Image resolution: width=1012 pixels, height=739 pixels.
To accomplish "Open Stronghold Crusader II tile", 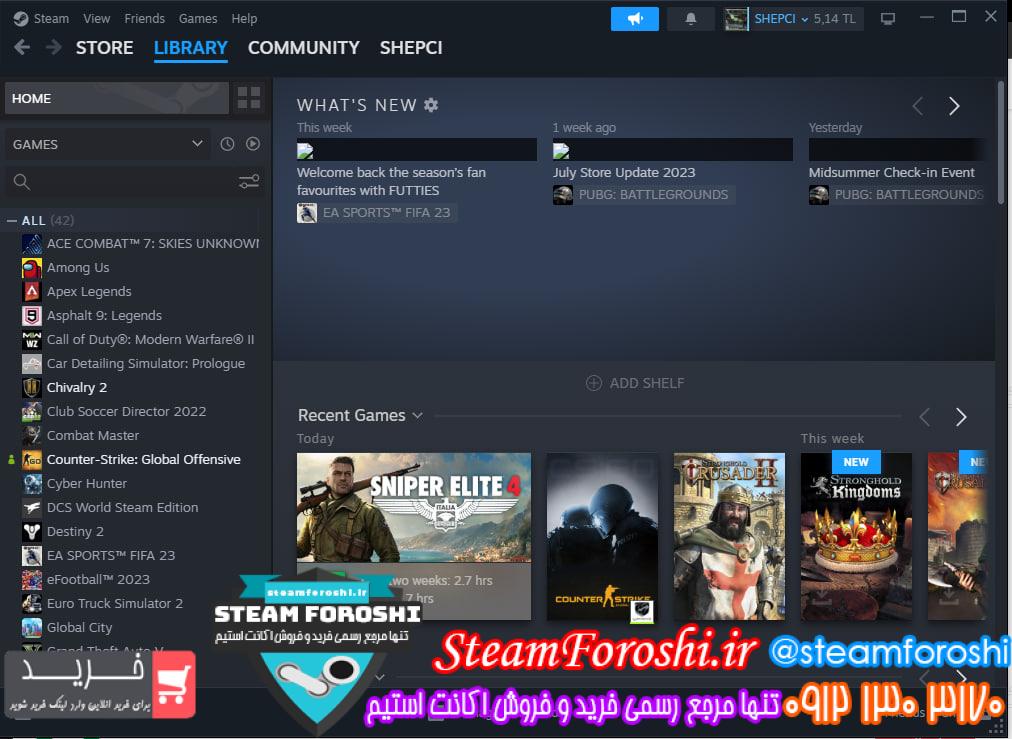I will click(x=729, y=536).
